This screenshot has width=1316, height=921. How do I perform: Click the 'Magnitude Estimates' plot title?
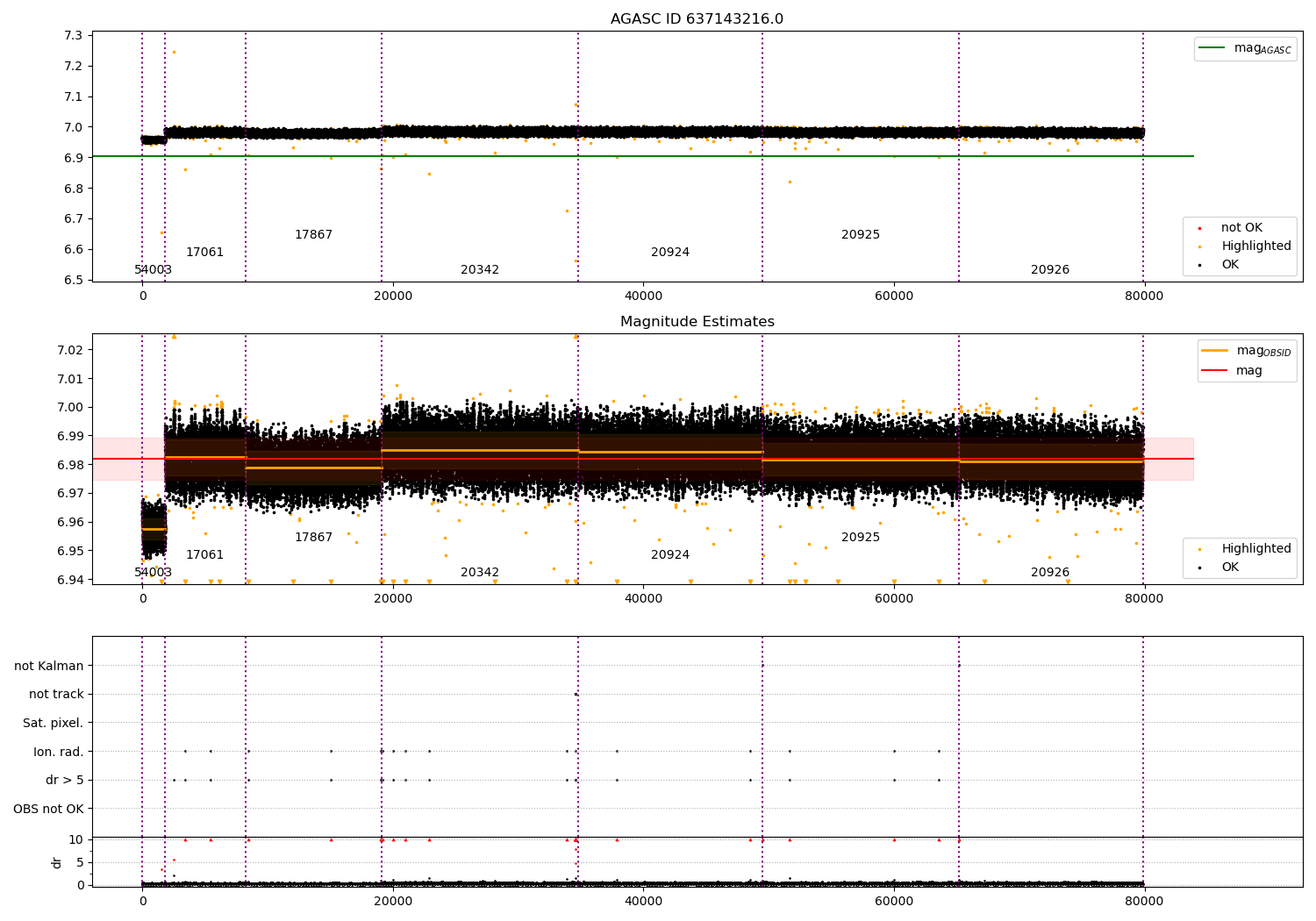tap(697, 322)
